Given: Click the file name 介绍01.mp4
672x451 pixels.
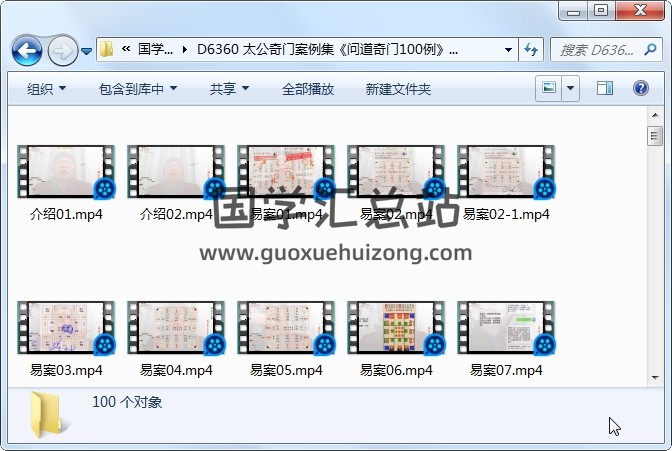Looking at the screenshot, I should tap(66, 214).
